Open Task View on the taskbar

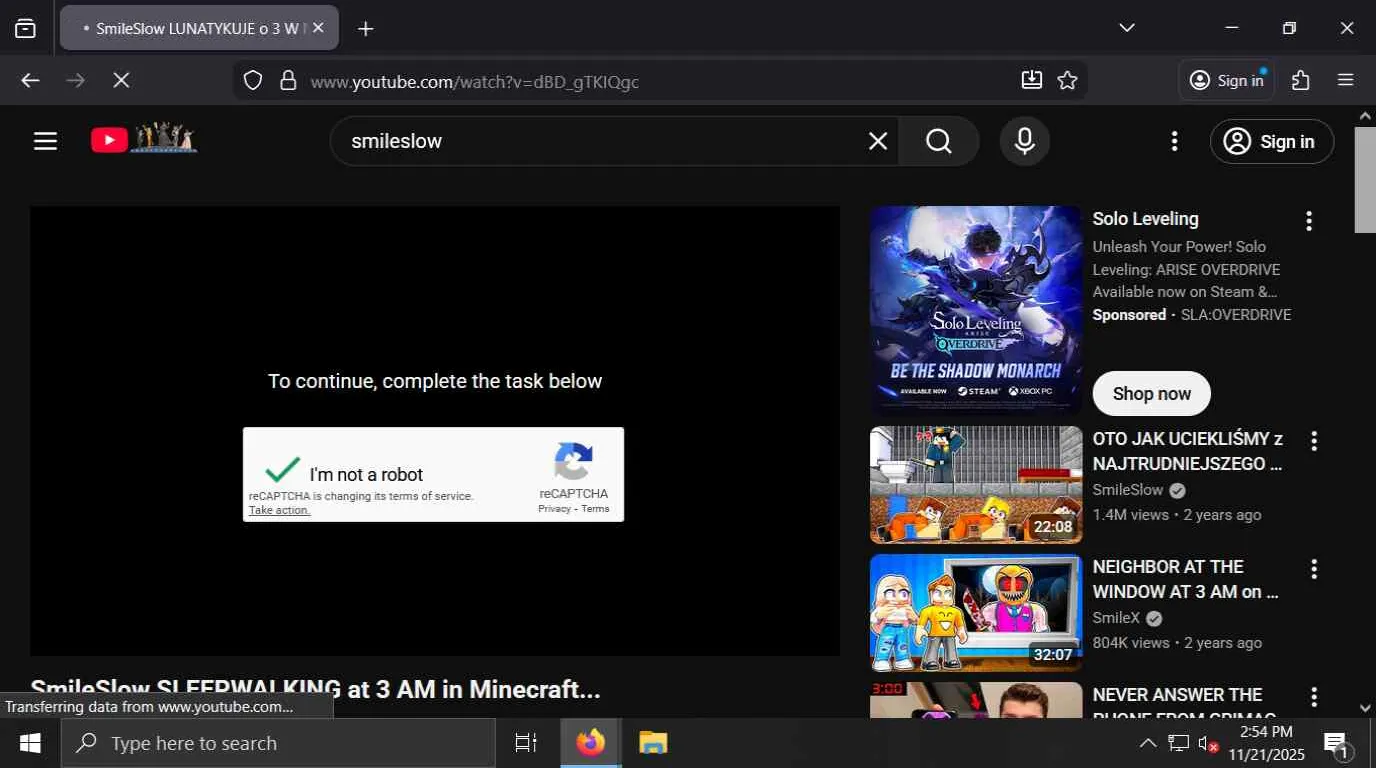coord(525,743)
